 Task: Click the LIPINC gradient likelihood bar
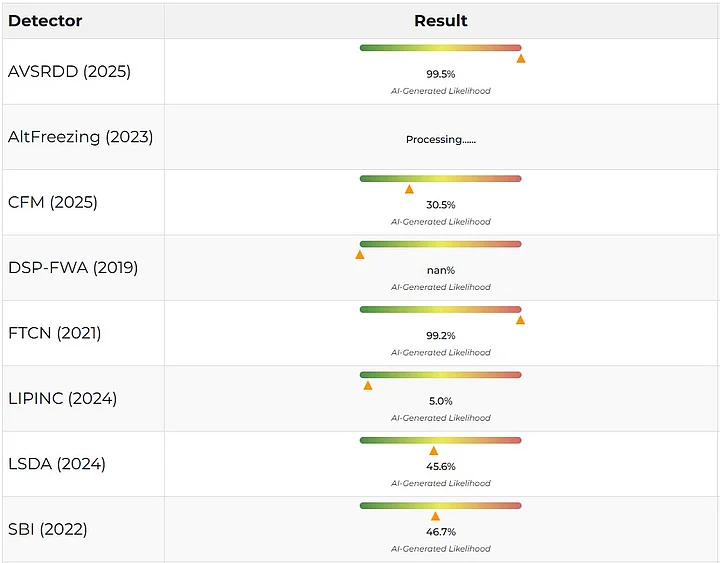point(440,375)
